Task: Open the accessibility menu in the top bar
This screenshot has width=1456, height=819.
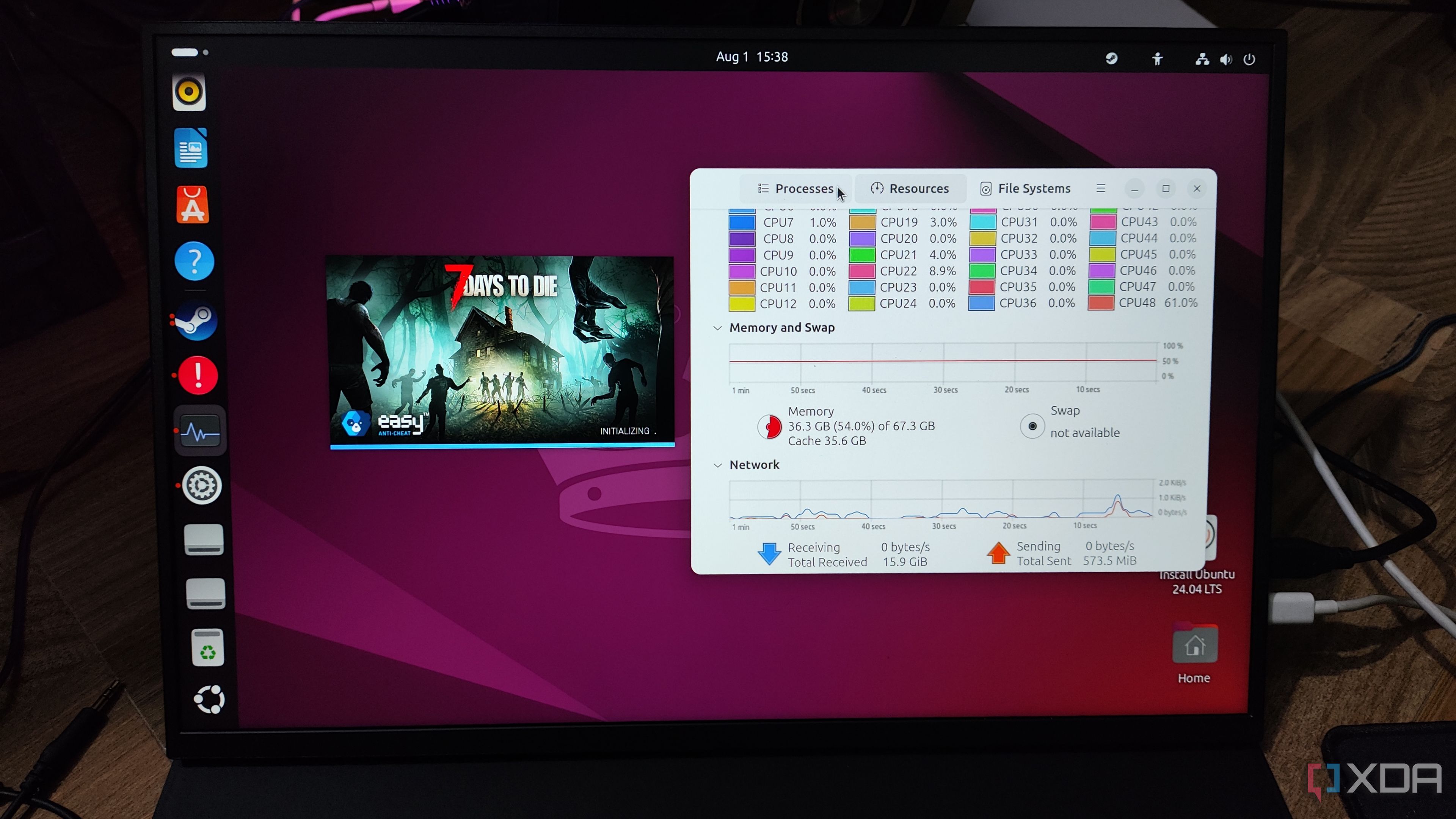Action: click(x=1157, y=59)
